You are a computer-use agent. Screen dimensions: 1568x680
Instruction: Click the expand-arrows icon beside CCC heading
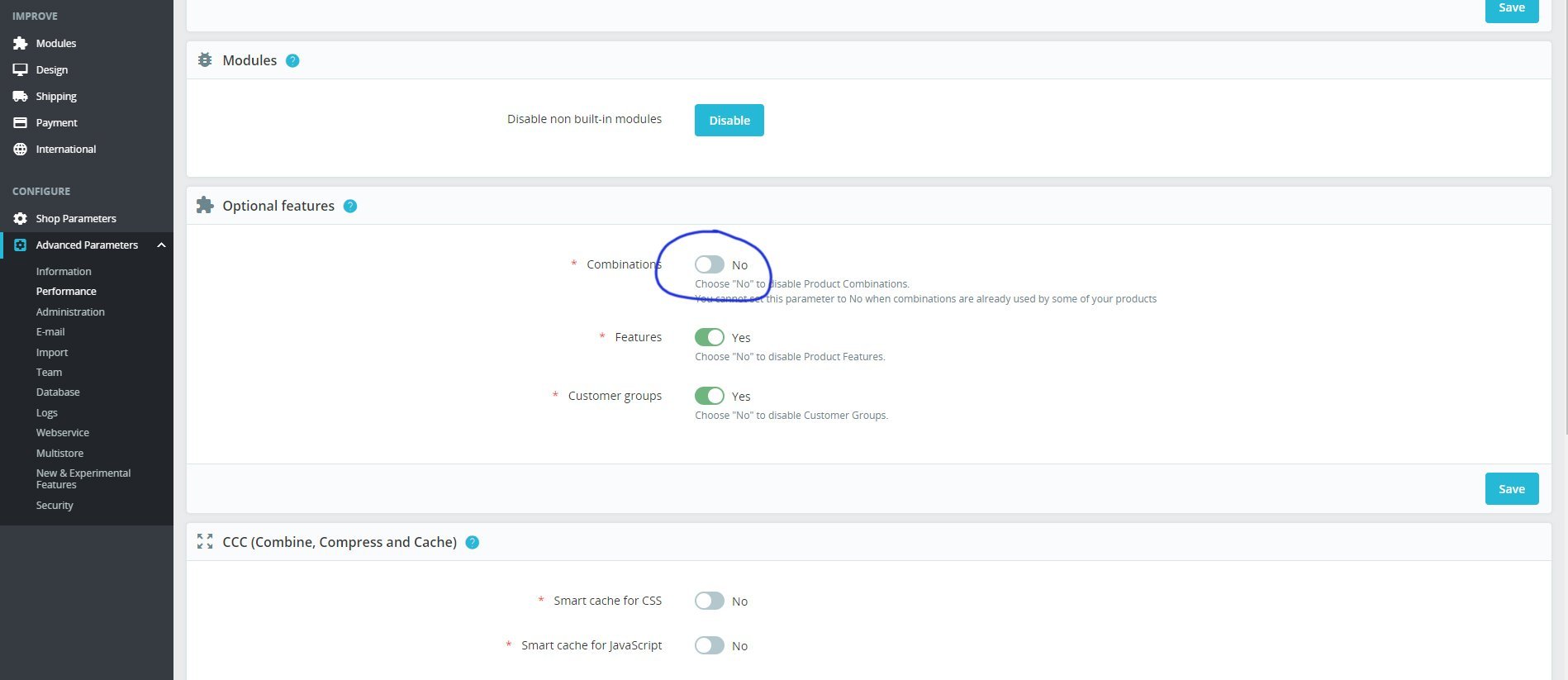(x=205, y=541)
